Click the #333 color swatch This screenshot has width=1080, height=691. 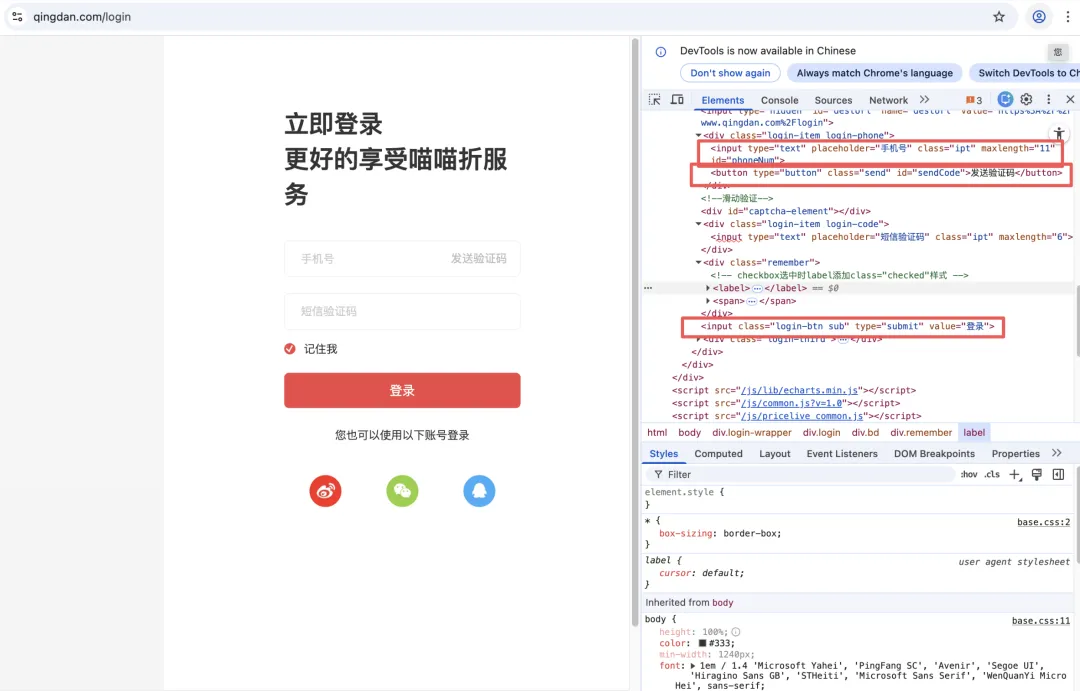703,643
